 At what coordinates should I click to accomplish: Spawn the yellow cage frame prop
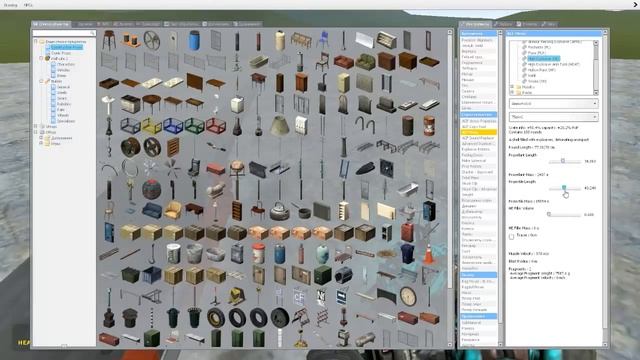151,126
